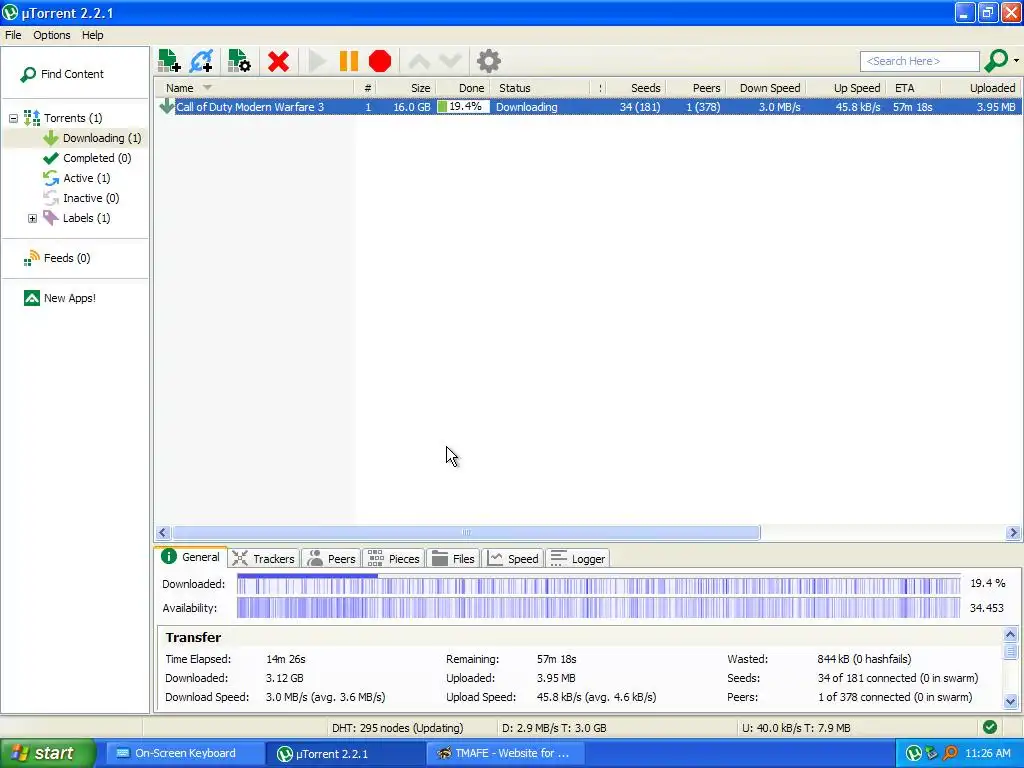Click inside the Search Here field
The height and width of the screenshot is (768, 1024).
[920, 61]
